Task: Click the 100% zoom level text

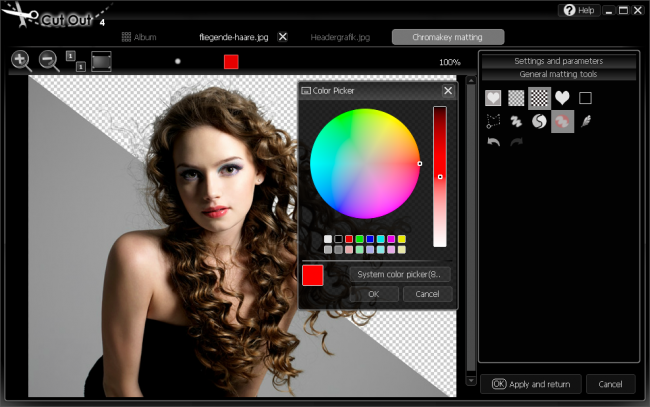Action: pyautogui.click(x=450, y=62)
